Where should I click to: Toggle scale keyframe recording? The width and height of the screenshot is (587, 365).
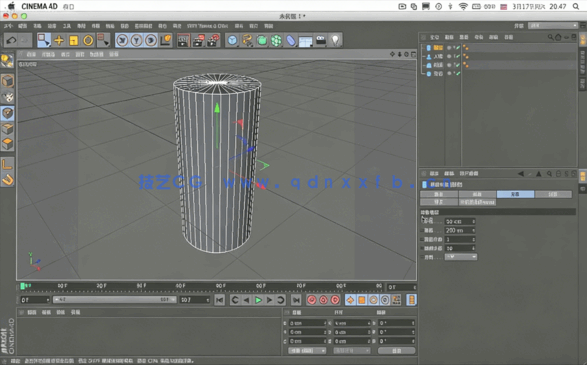[x=362, y=300]
